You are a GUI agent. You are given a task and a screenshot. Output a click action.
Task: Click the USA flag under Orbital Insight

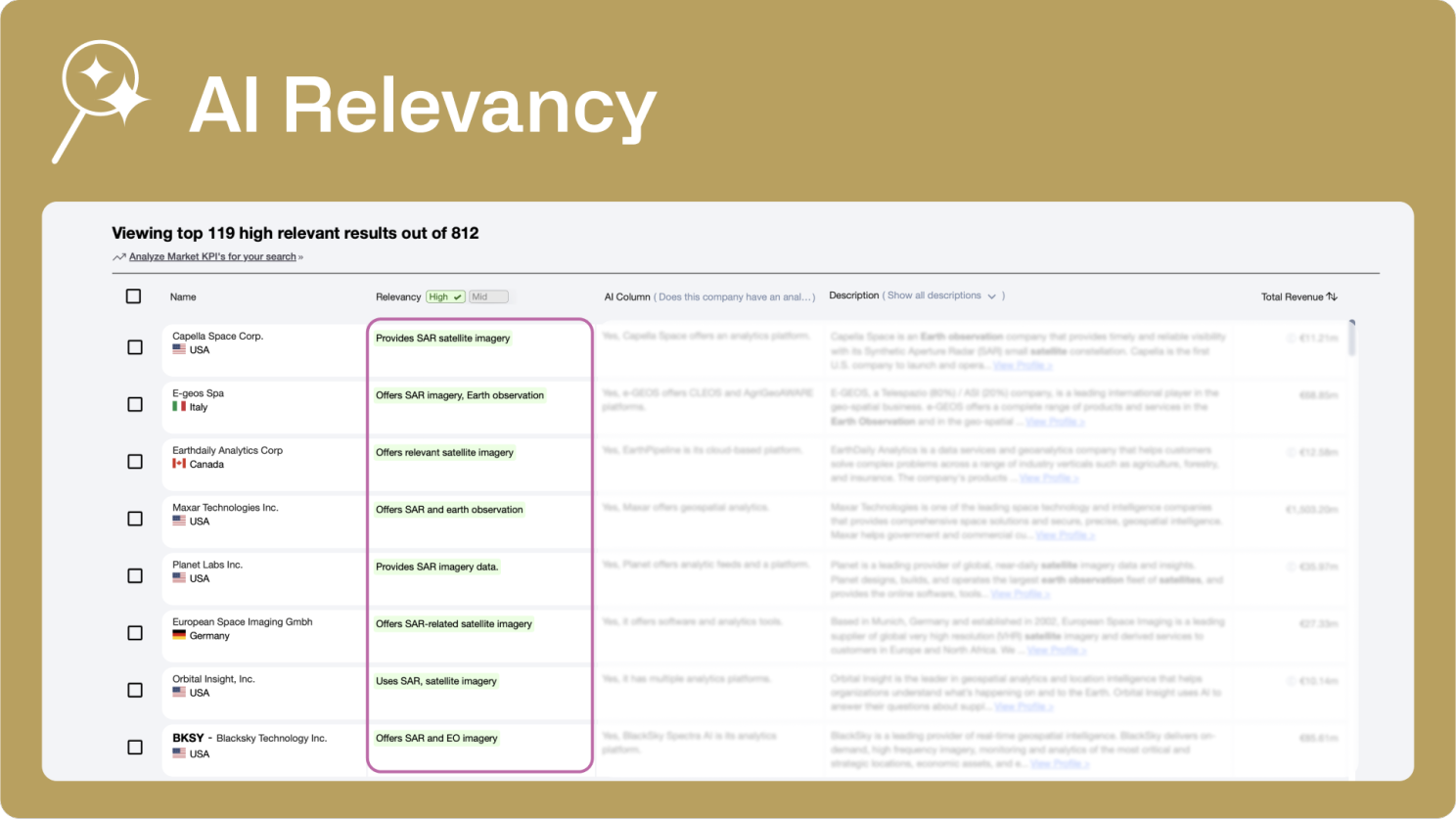coord(179,692)
